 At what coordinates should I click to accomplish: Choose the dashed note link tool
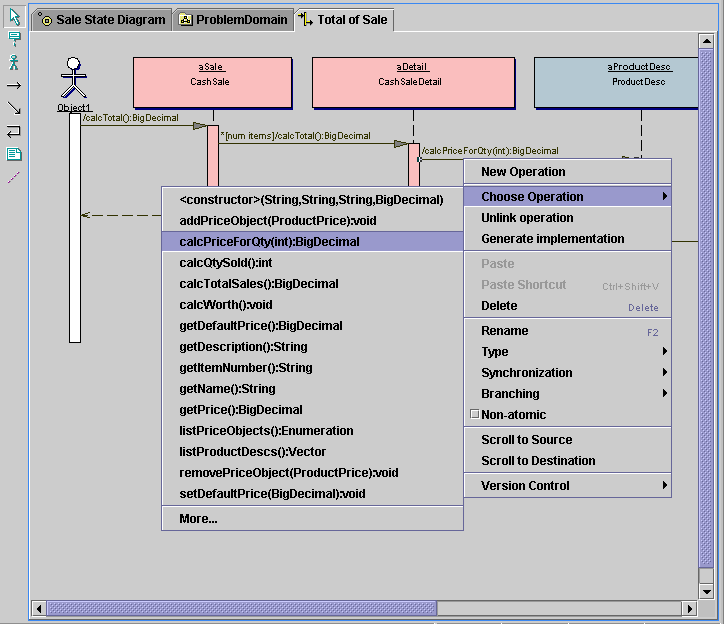(14, 177)
